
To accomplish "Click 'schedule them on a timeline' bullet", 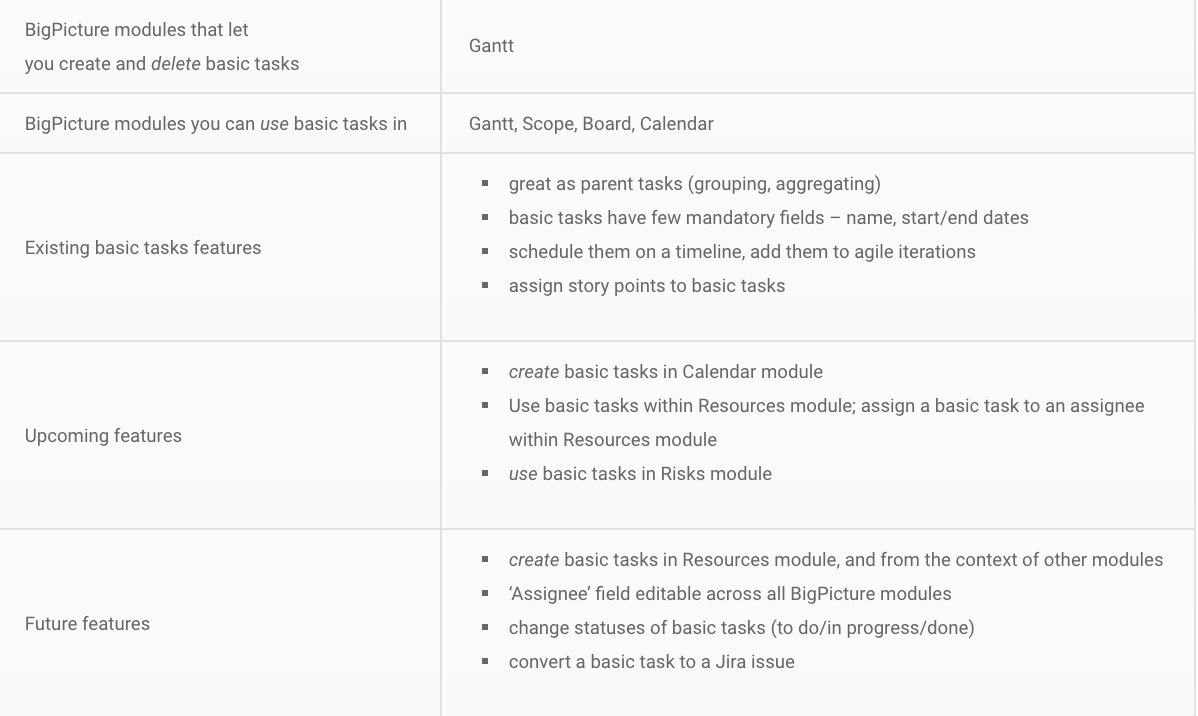I will click(x=742, y=251).
